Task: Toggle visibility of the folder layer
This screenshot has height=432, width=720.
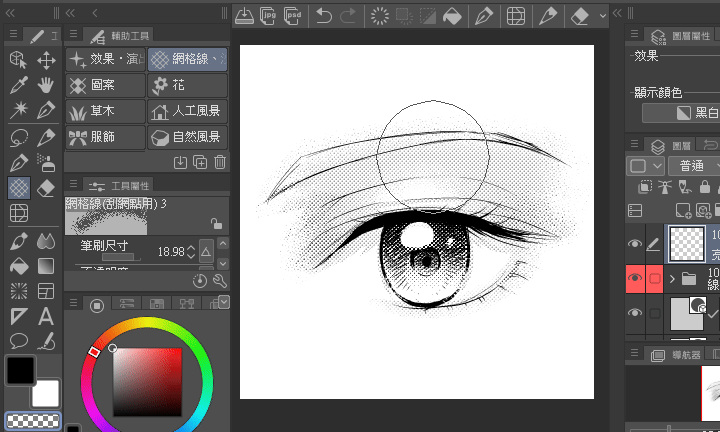Action: coord(635,277)
